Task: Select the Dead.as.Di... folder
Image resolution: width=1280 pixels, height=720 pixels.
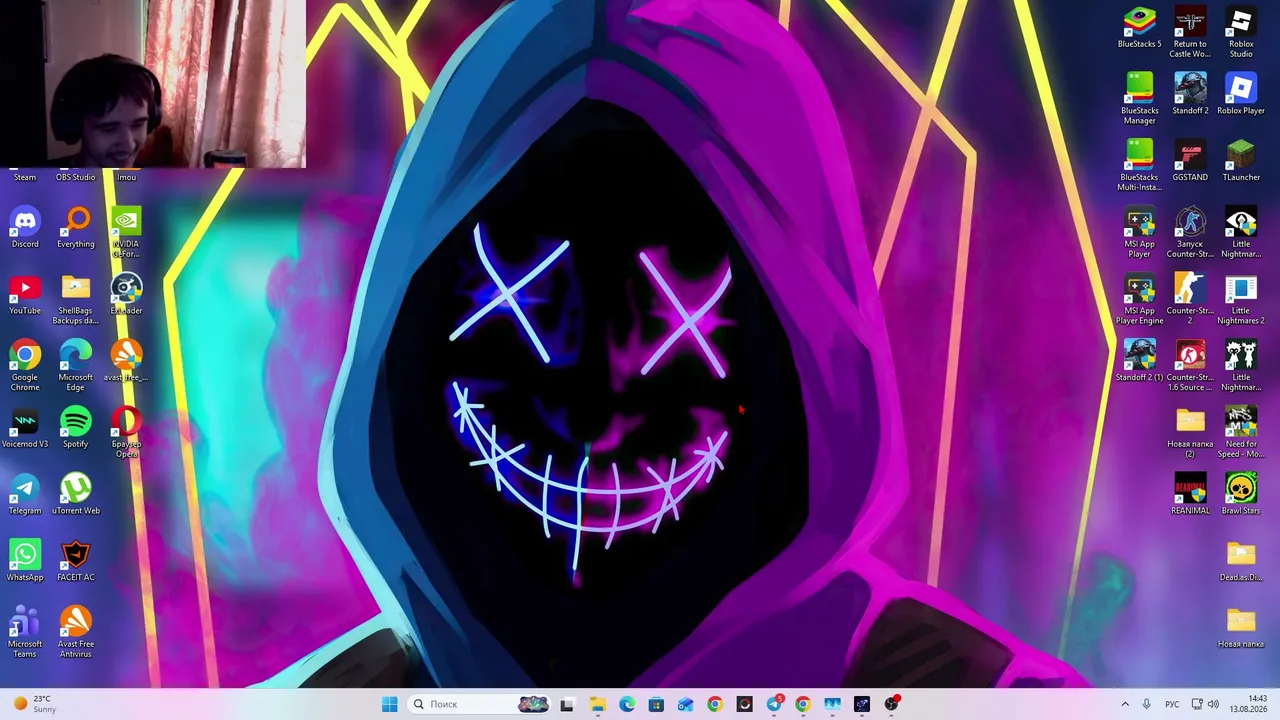Action: coord(1241,561)
